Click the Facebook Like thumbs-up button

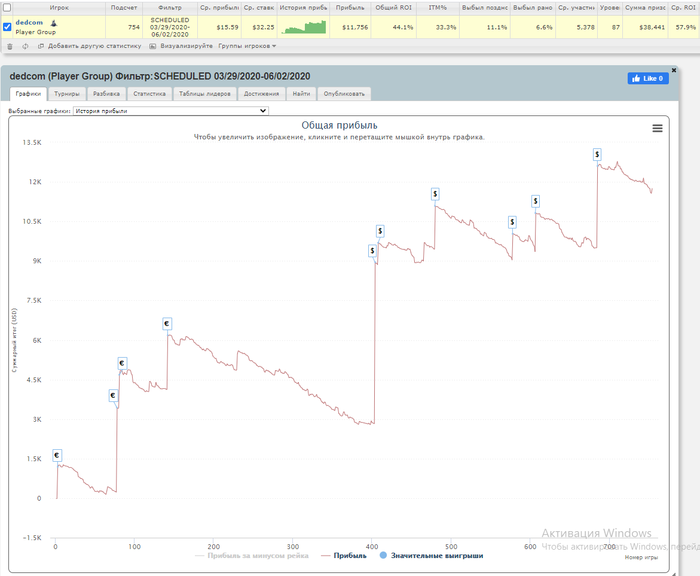pyautogui.click(x=648, y=78)
